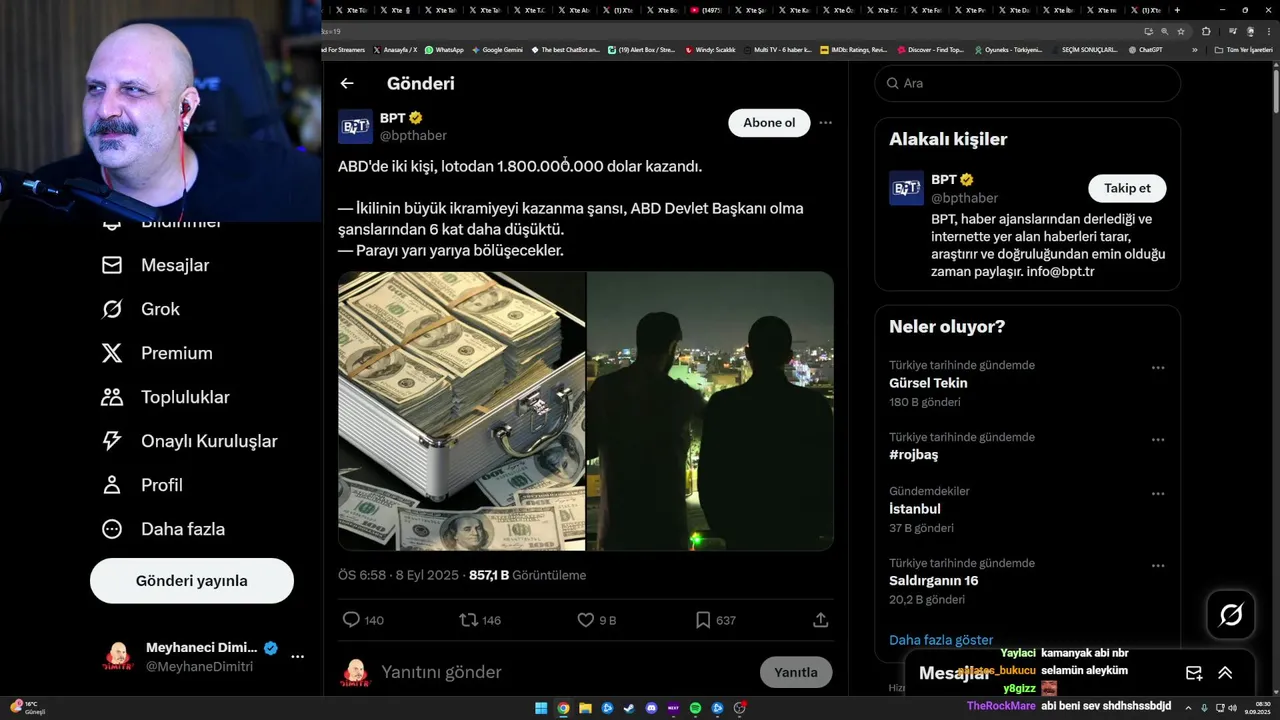Open ChatGPT bookmark
This screenshot has height=720, width=1280.
click(1145, 50)
